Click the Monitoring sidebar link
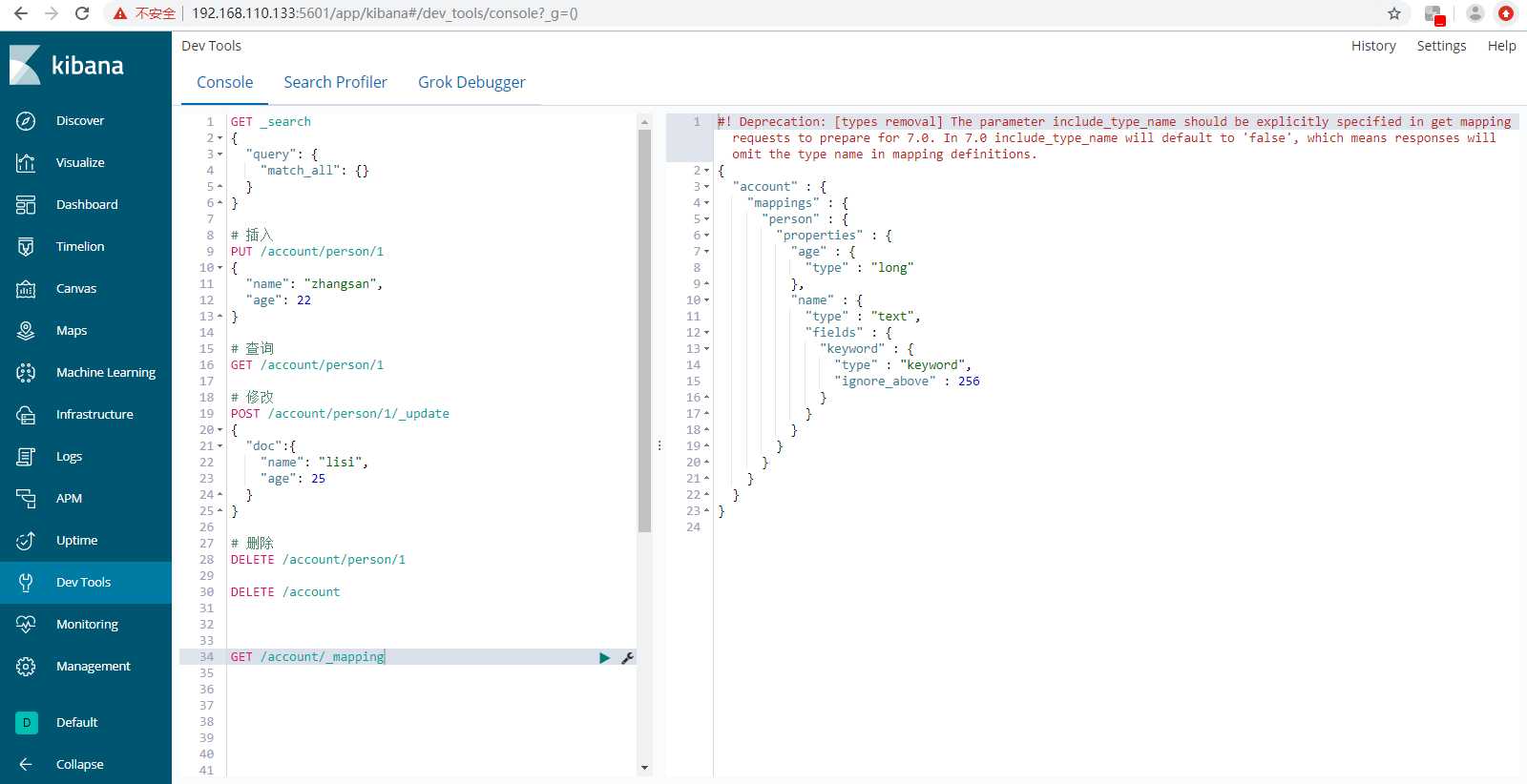Image resolution: width=1527 pixels, height=784 pixels. pos(87,625)
